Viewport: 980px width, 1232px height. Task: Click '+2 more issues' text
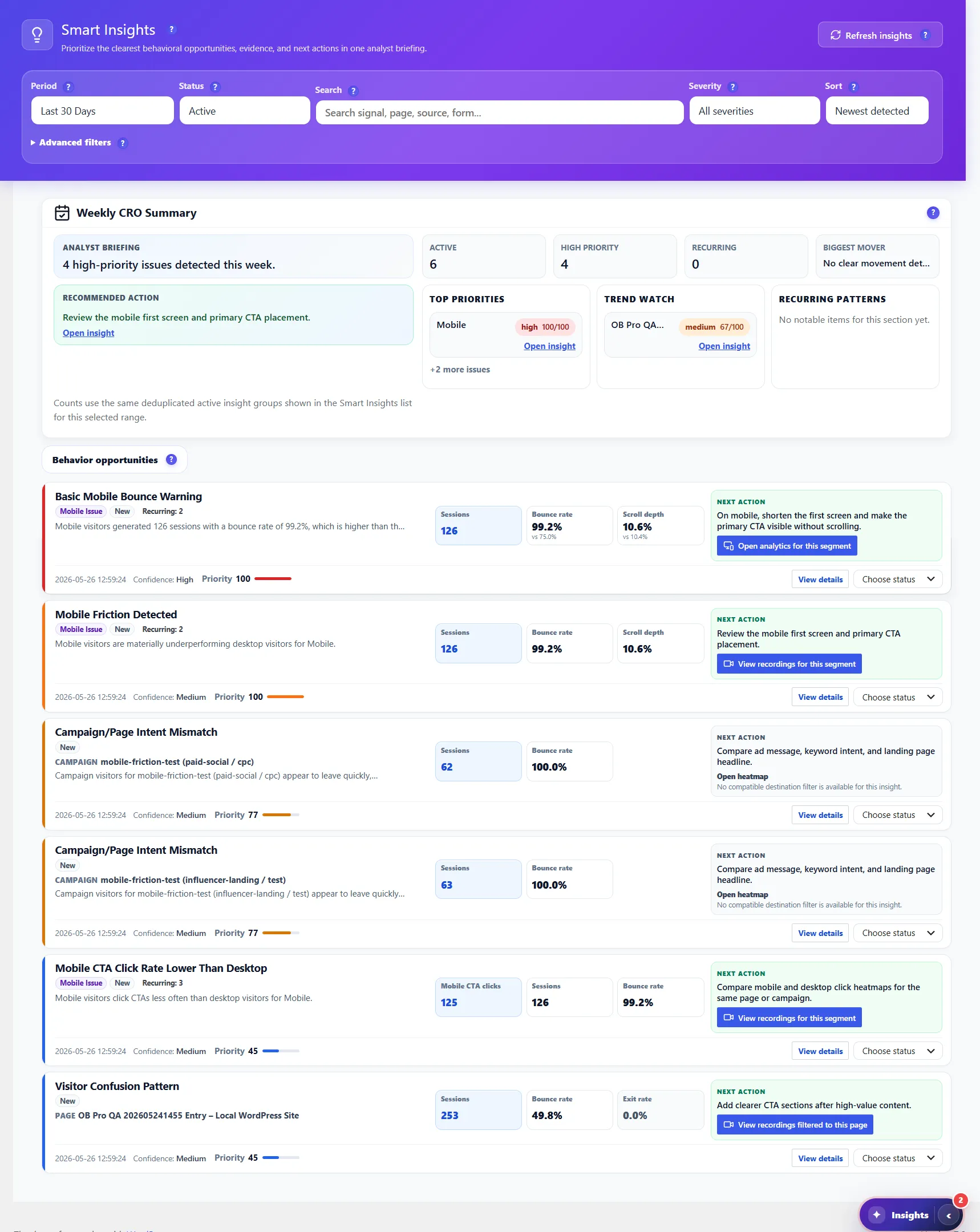pos(460,370)
